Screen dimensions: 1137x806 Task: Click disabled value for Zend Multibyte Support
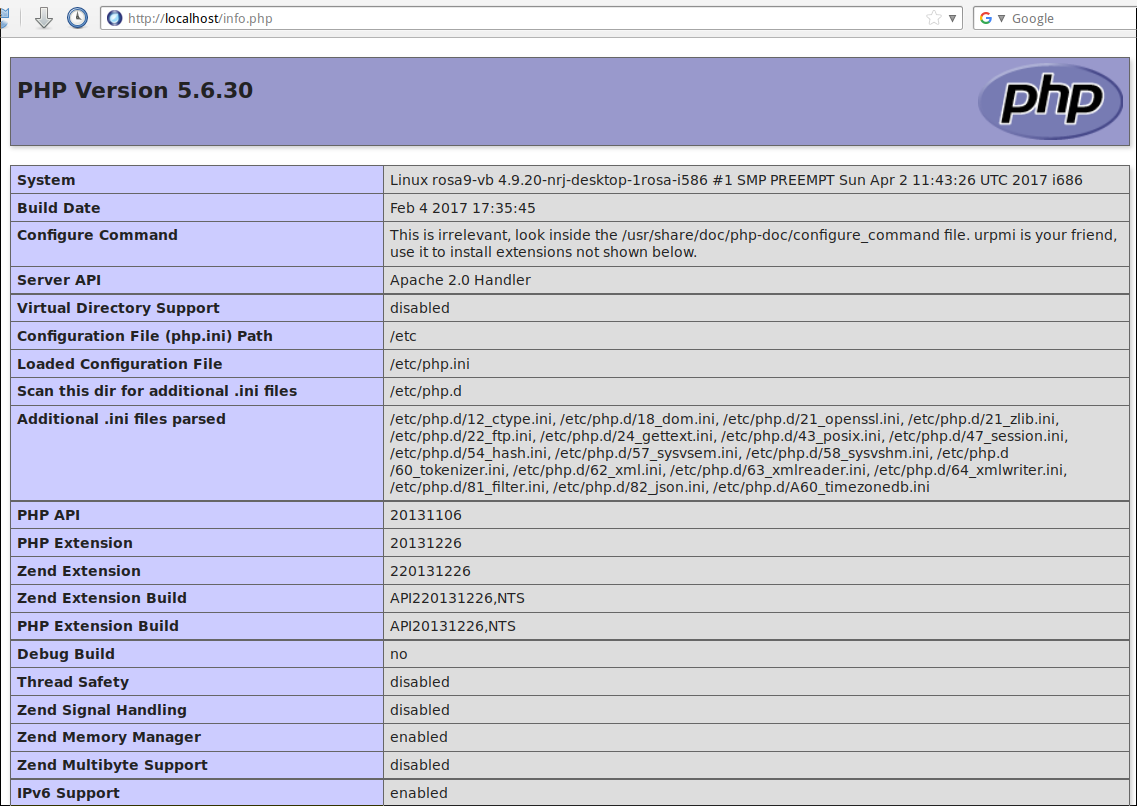[x=420, y=765]
